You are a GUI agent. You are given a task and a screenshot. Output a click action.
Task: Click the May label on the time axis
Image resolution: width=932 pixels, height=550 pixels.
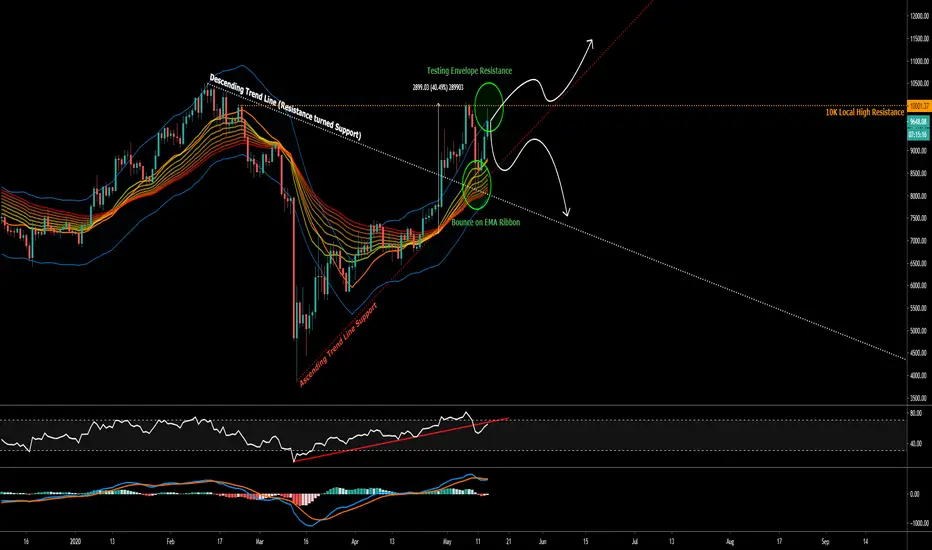point(448,542)
